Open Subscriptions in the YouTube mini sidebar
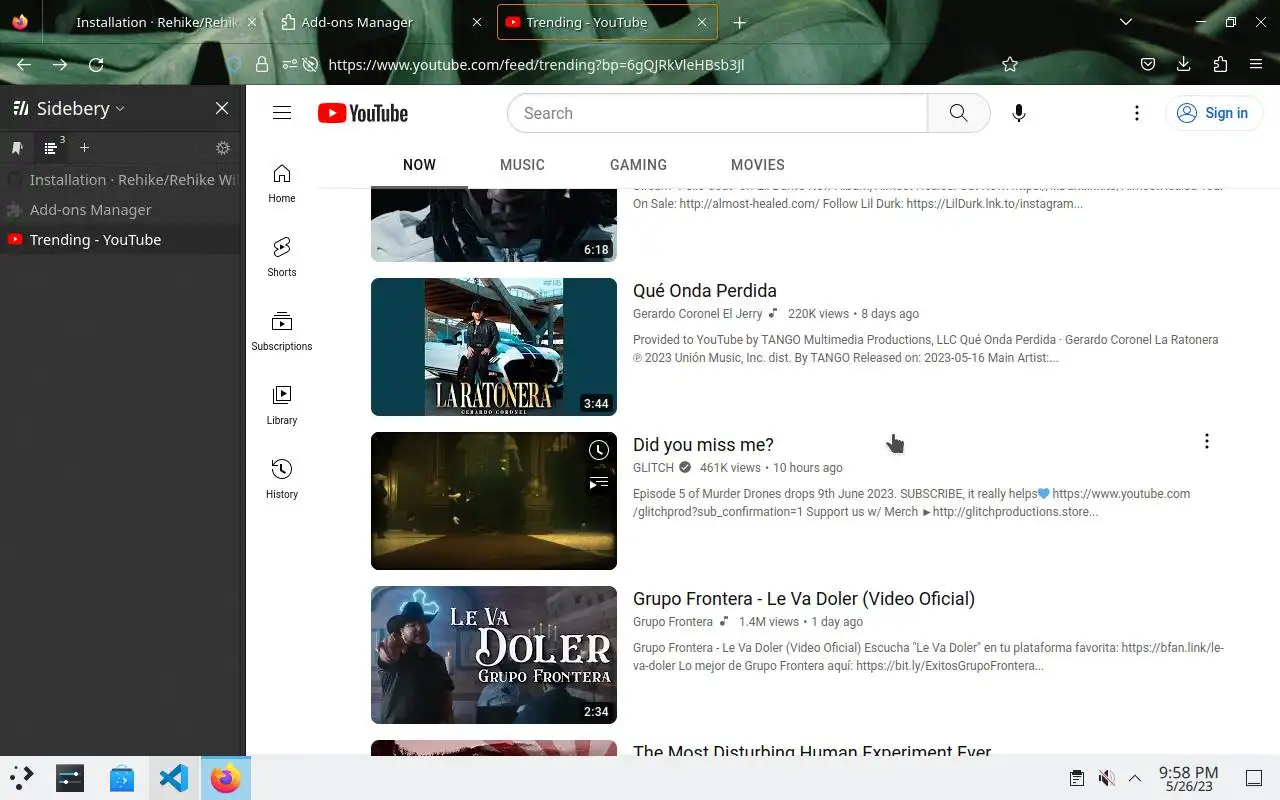 (x=282, y=331)
